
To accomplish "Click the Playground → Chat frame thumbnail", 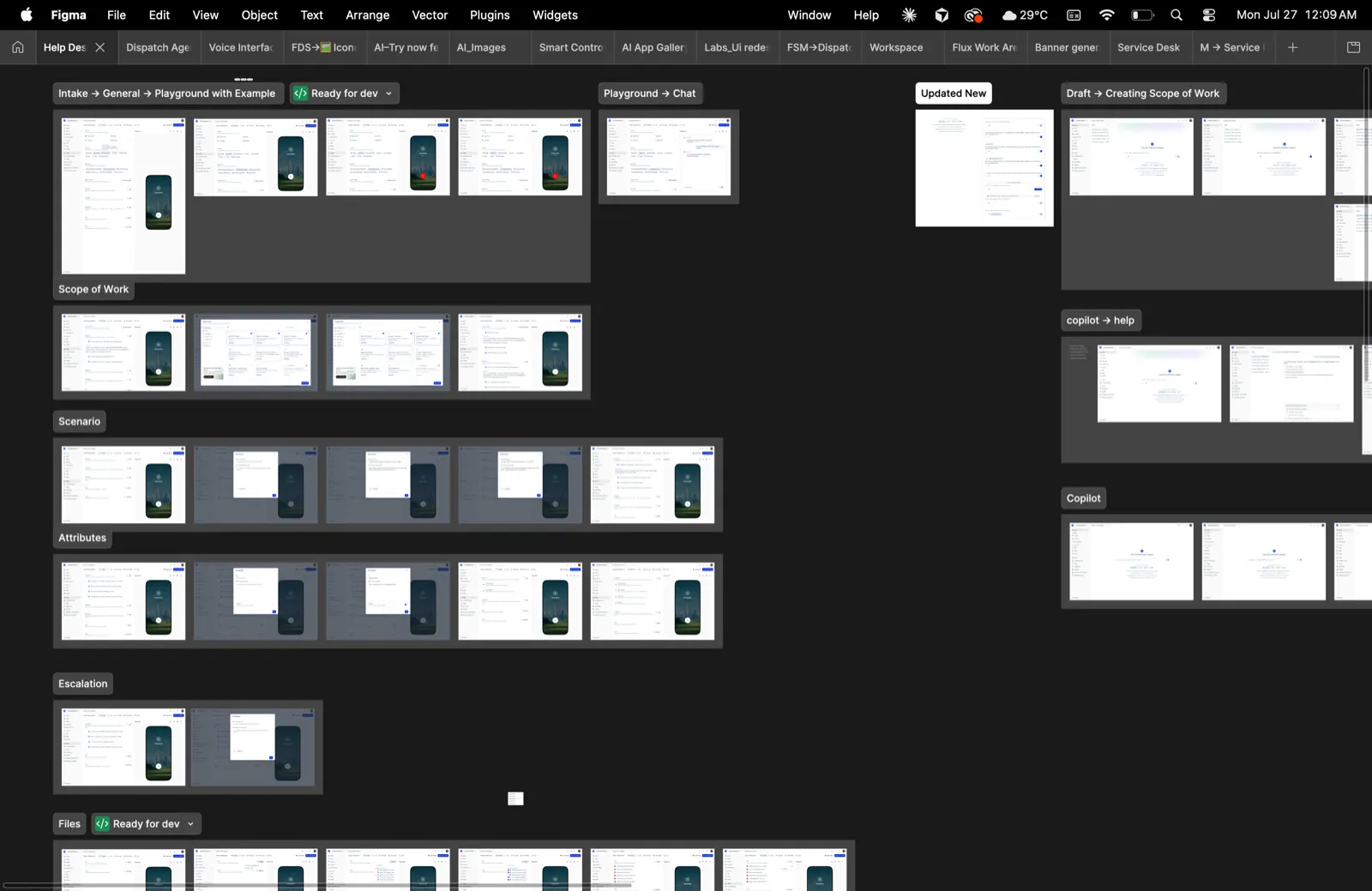I will (x=669, y=157).
